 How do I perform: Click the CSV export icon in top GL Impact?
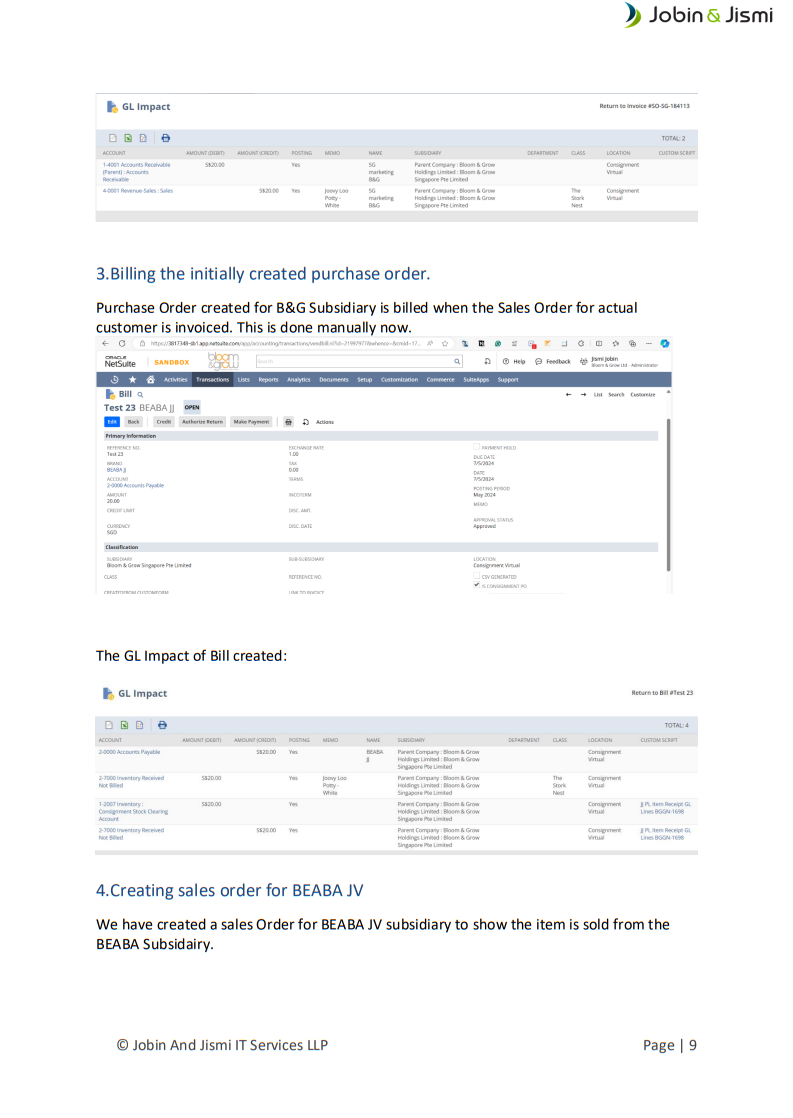[x=113, y=138]
